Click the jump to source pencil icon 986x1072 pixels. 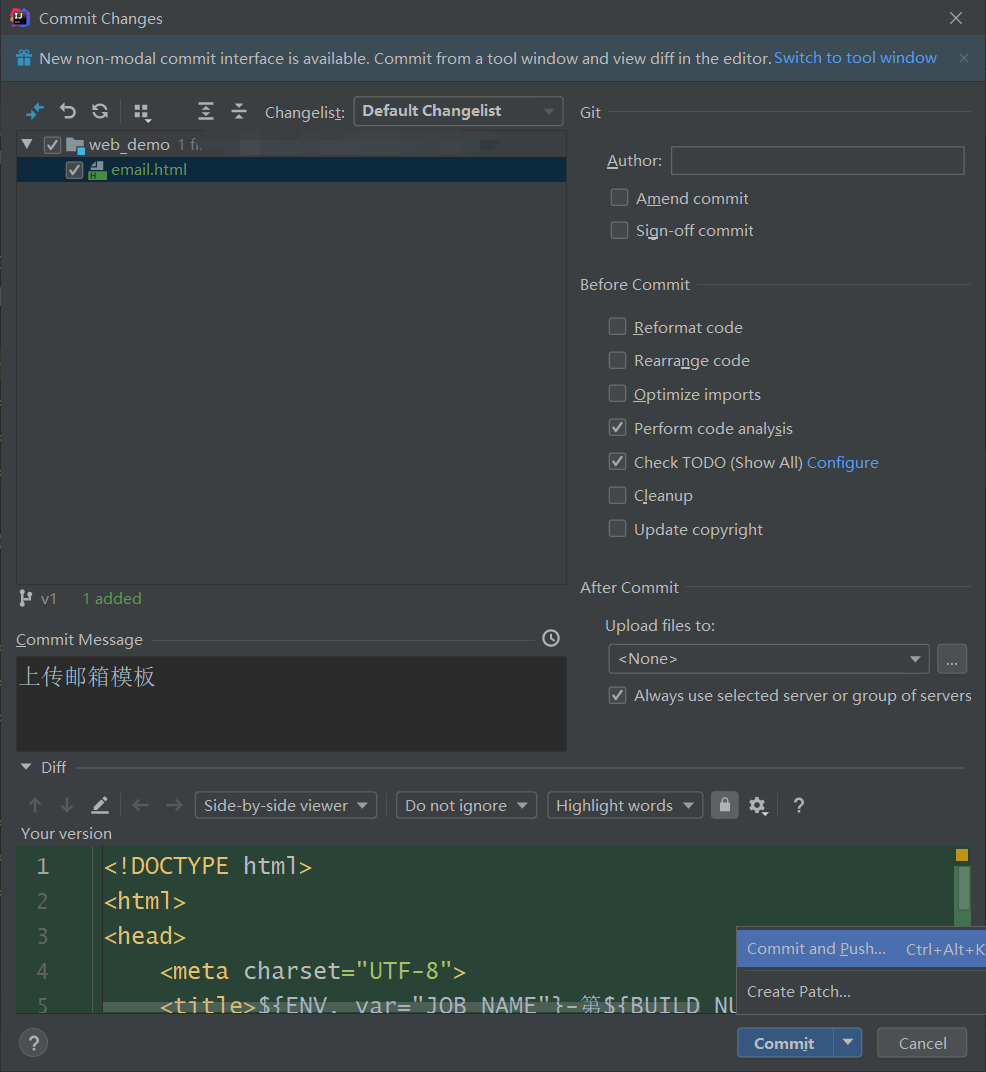(x=100, y=805)
